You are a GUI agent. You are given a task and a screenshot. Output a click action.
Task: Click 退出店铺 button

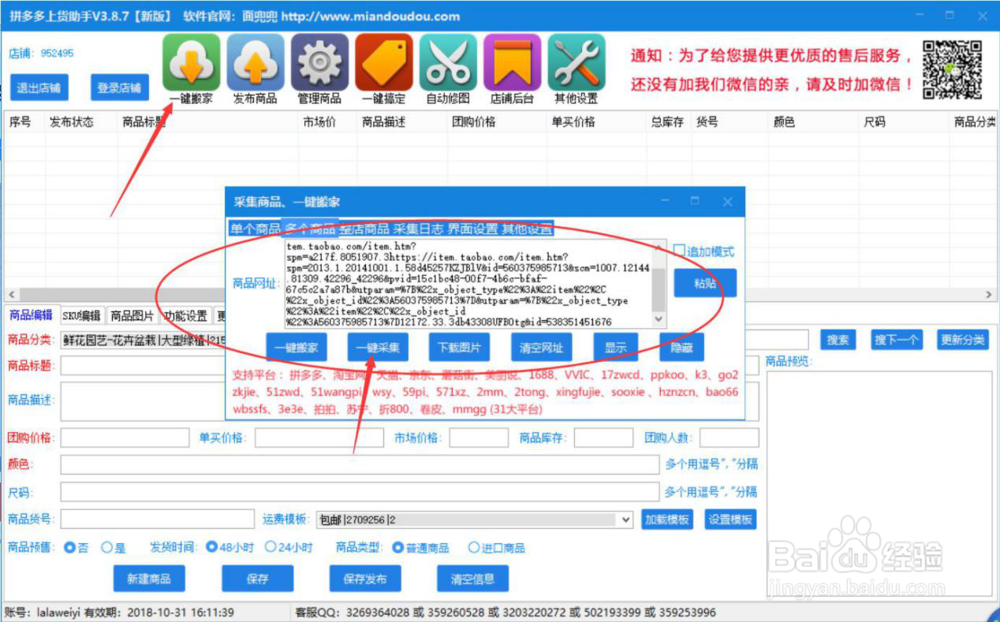click(39, 87)
